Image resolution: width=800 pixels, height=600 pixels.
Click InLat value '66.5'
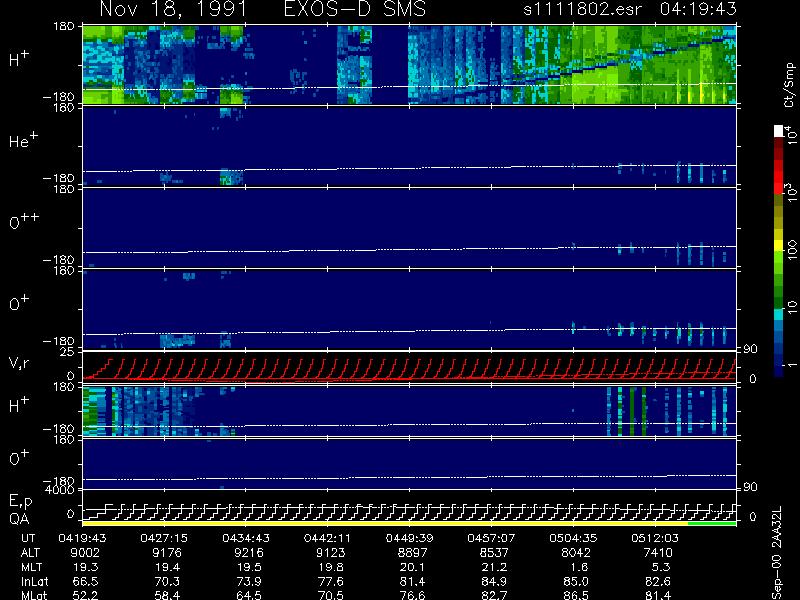[x=86, y=581]
